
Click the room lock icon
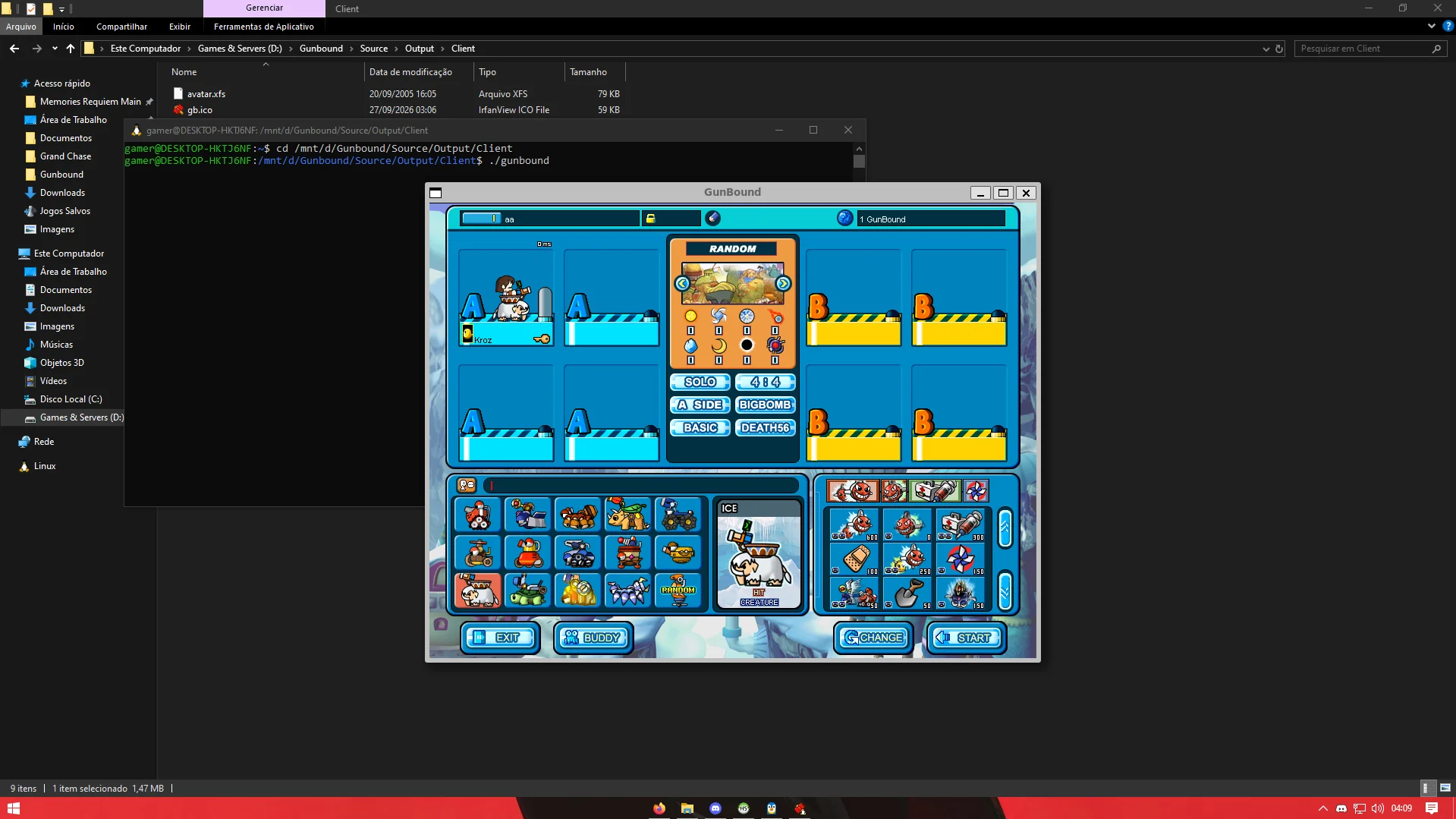coord(650,219)
